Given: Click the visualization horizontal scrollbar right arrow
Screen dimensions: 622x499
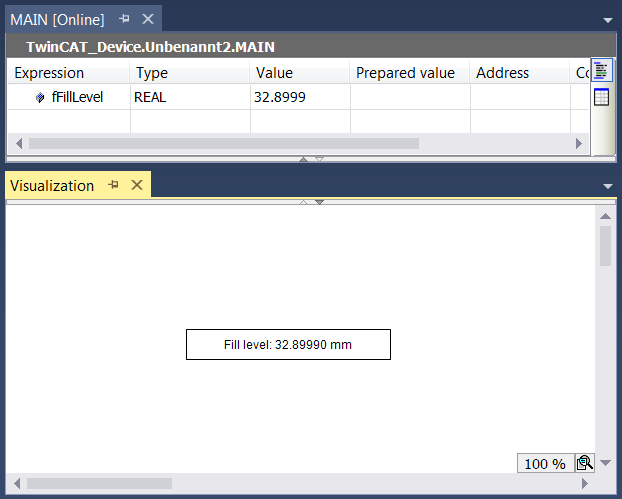Looking at the screenshot, I should point(585,484).
